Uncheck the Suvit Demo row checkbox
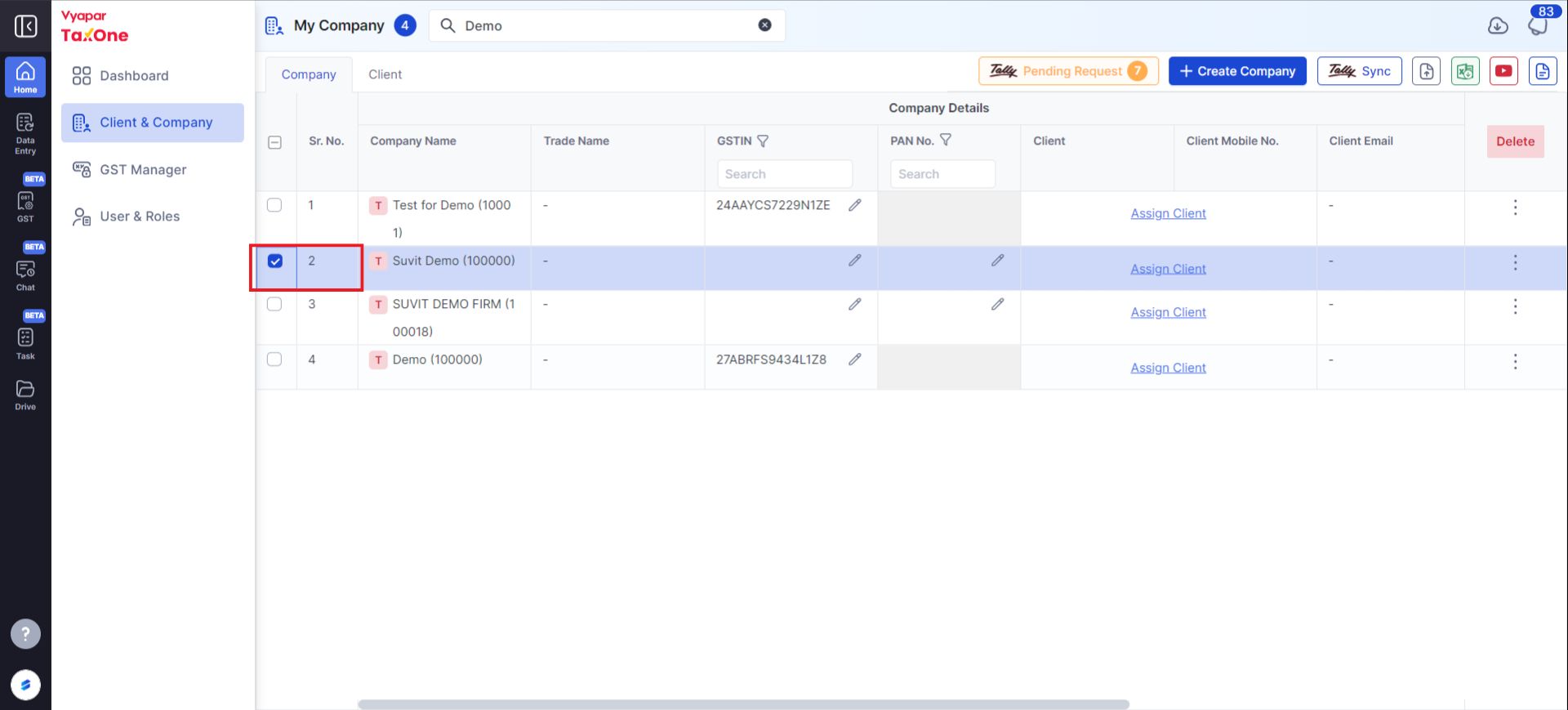This screenshot has width=1568, height=710. [275, 261]
